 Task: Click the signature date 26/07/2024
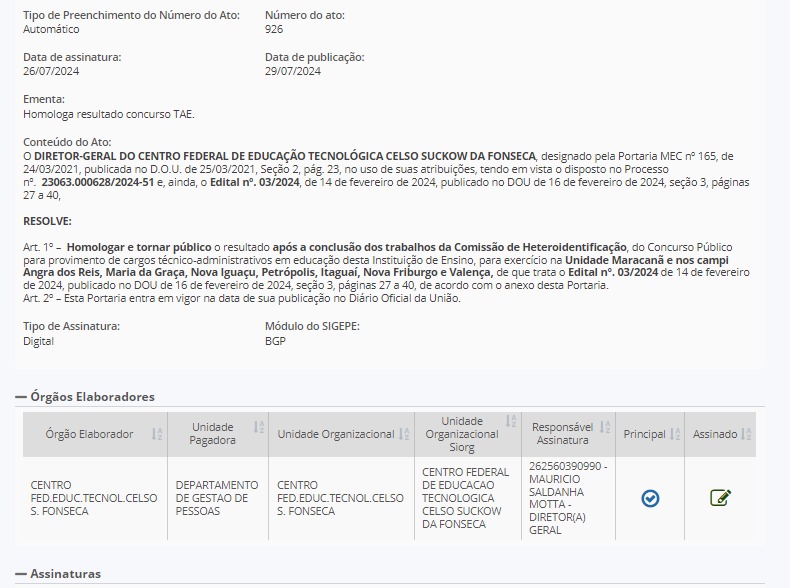(51, 72)
